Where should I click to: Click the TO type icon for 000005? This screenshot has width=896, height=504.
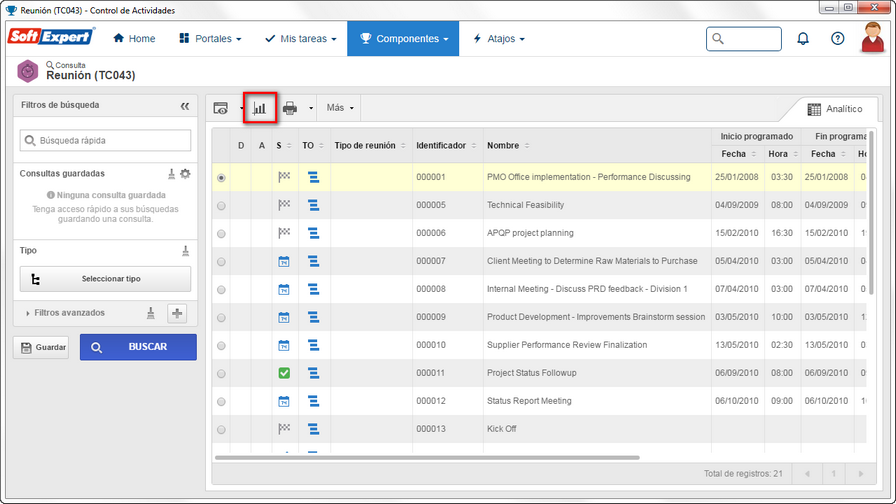tap(313, 205)
